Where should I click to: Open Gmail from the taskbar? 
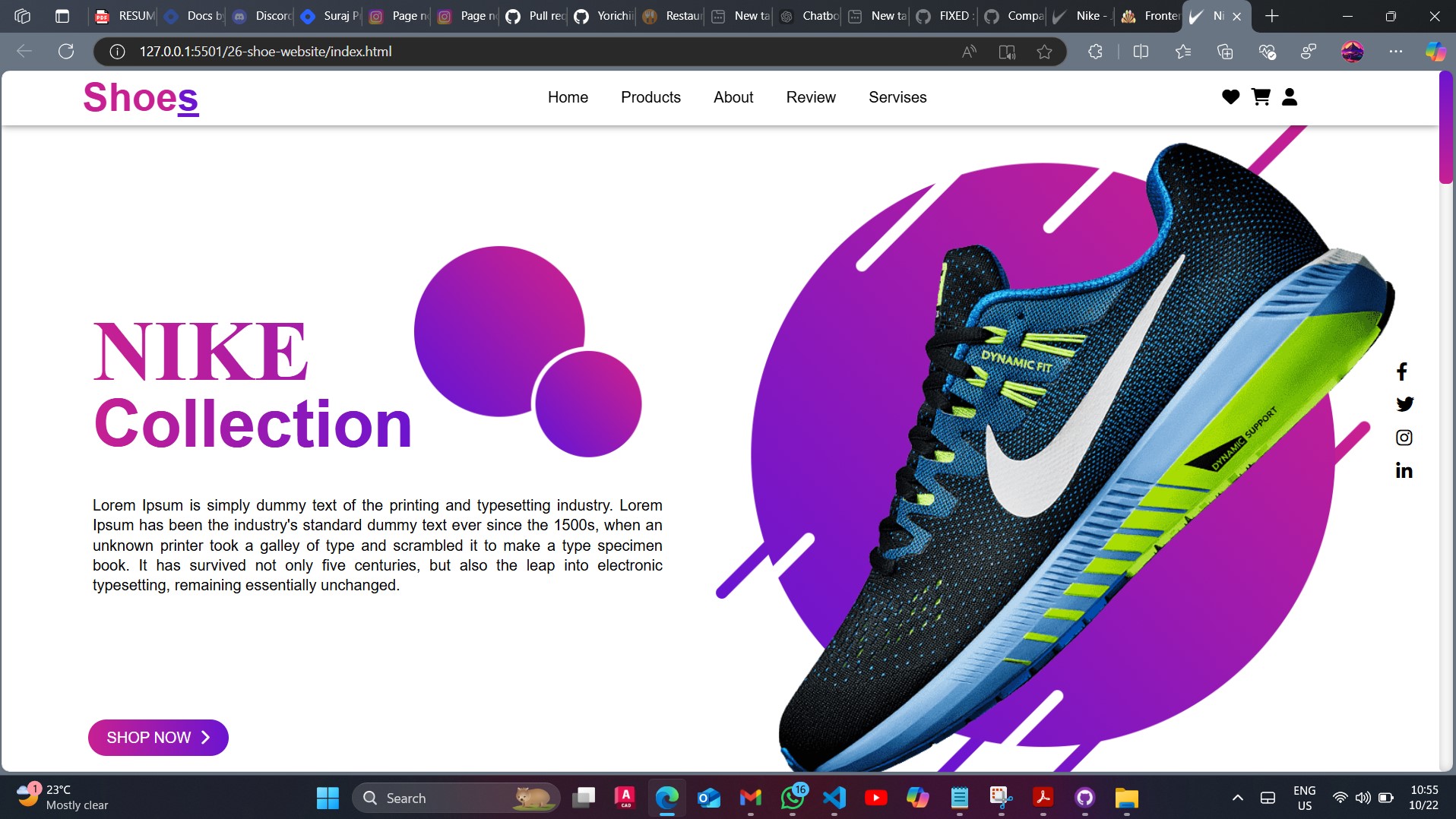pos(751,798)
